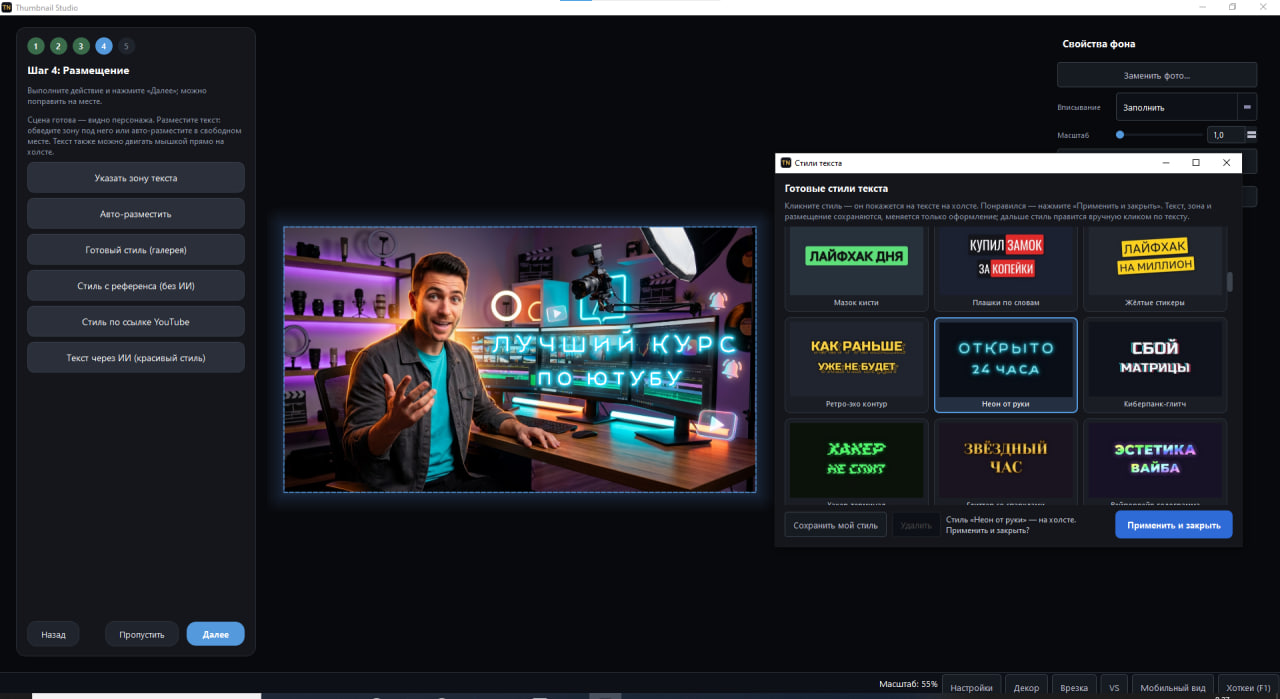Minimize the Thumbnail Studio main window

coord(1203,7)
